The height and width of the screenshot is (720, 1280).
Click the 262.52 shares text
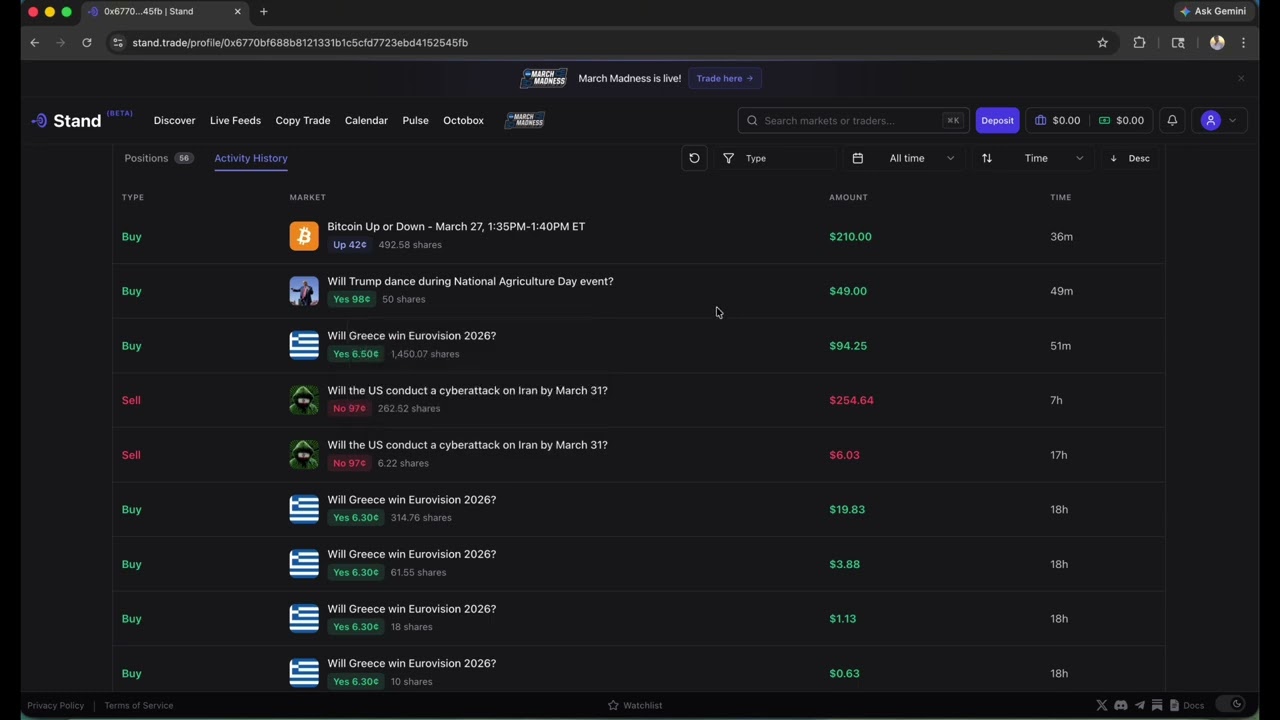coord(411,408)
